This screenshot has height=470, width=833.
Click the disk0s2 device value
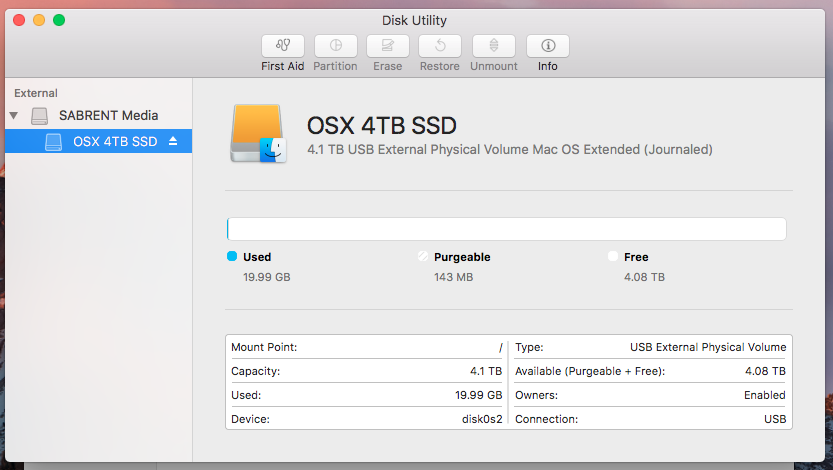coord(482,418)
